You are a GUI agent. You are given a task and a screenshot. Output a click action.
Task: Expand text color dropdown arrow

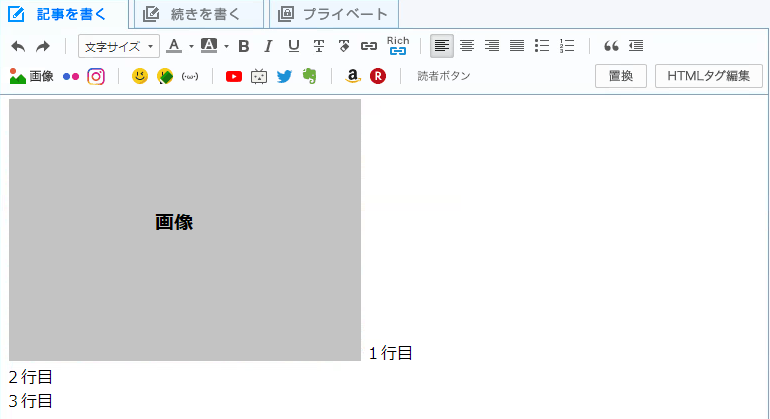click(192, 46)
